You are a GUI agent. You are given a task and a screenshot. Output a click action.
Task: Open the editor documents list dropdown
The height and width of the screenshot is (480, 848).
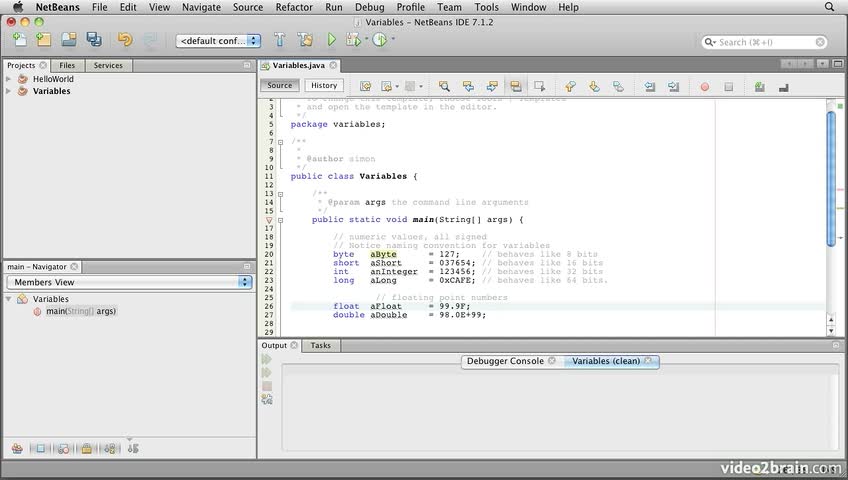point(822,64)
